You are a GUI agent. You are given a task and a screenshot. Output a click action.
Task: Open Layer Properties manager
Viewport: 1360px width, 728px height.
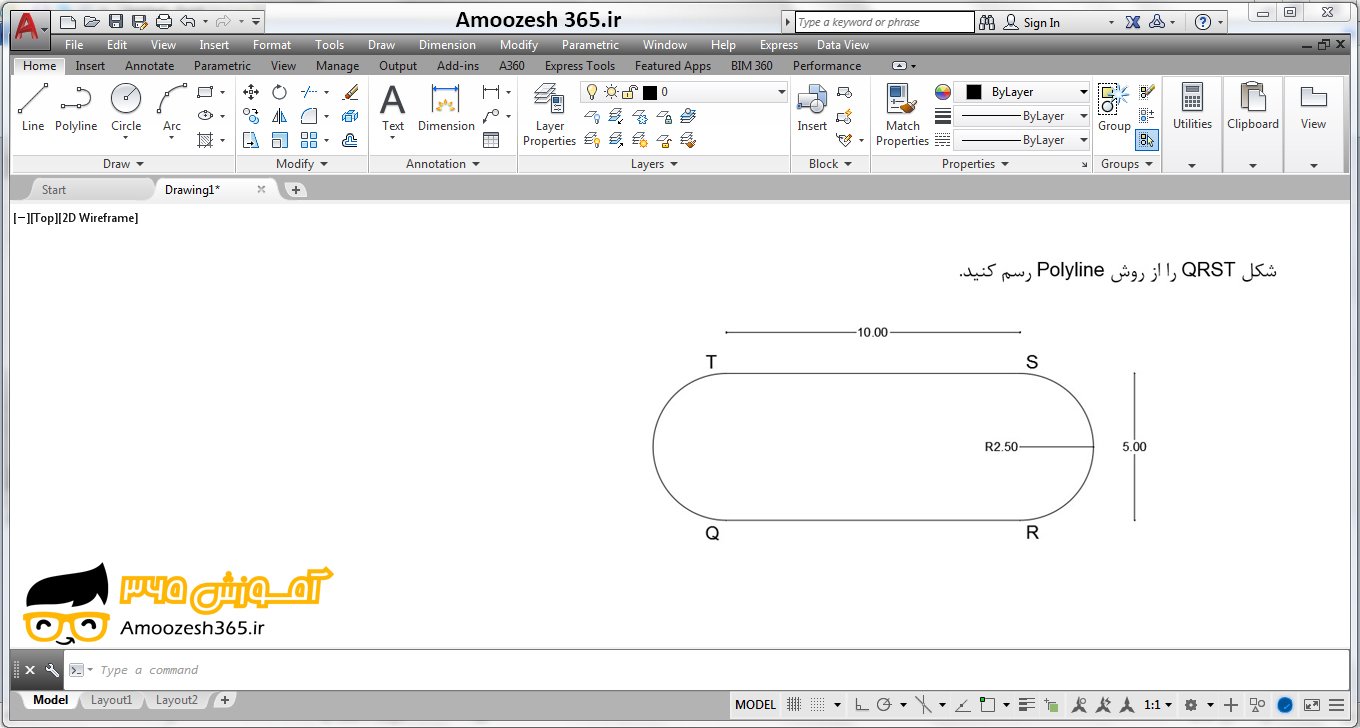tap(550, 115)
